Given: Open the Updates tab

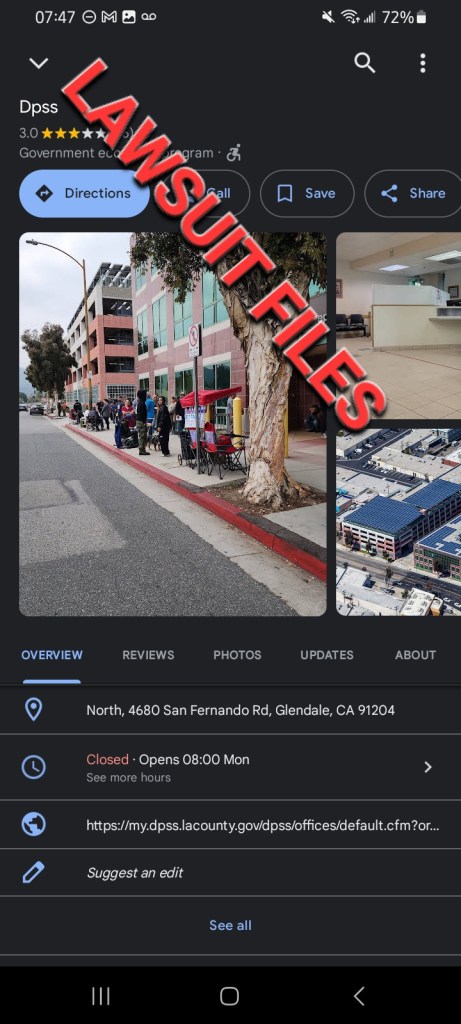Looking at the screenshot, I should pyautogui.click(x=326, y=655).
